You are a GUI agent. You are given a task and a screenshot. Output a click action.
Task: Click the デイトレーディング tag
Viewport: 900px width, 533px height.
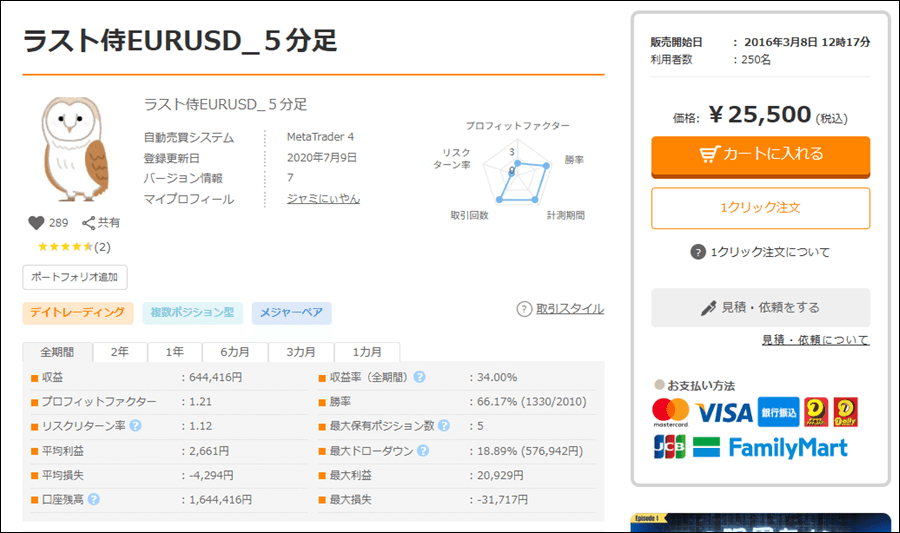tap(78, 313)
